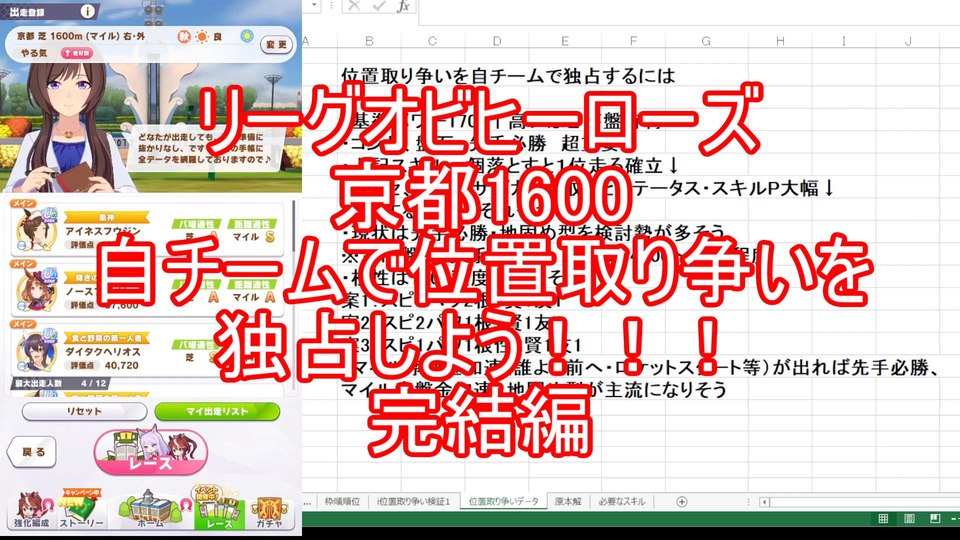Switch to 枠順順位 sheet tab
Viewport: 960px width, 540px height.
pyautogui.click(x=342, y=501)
